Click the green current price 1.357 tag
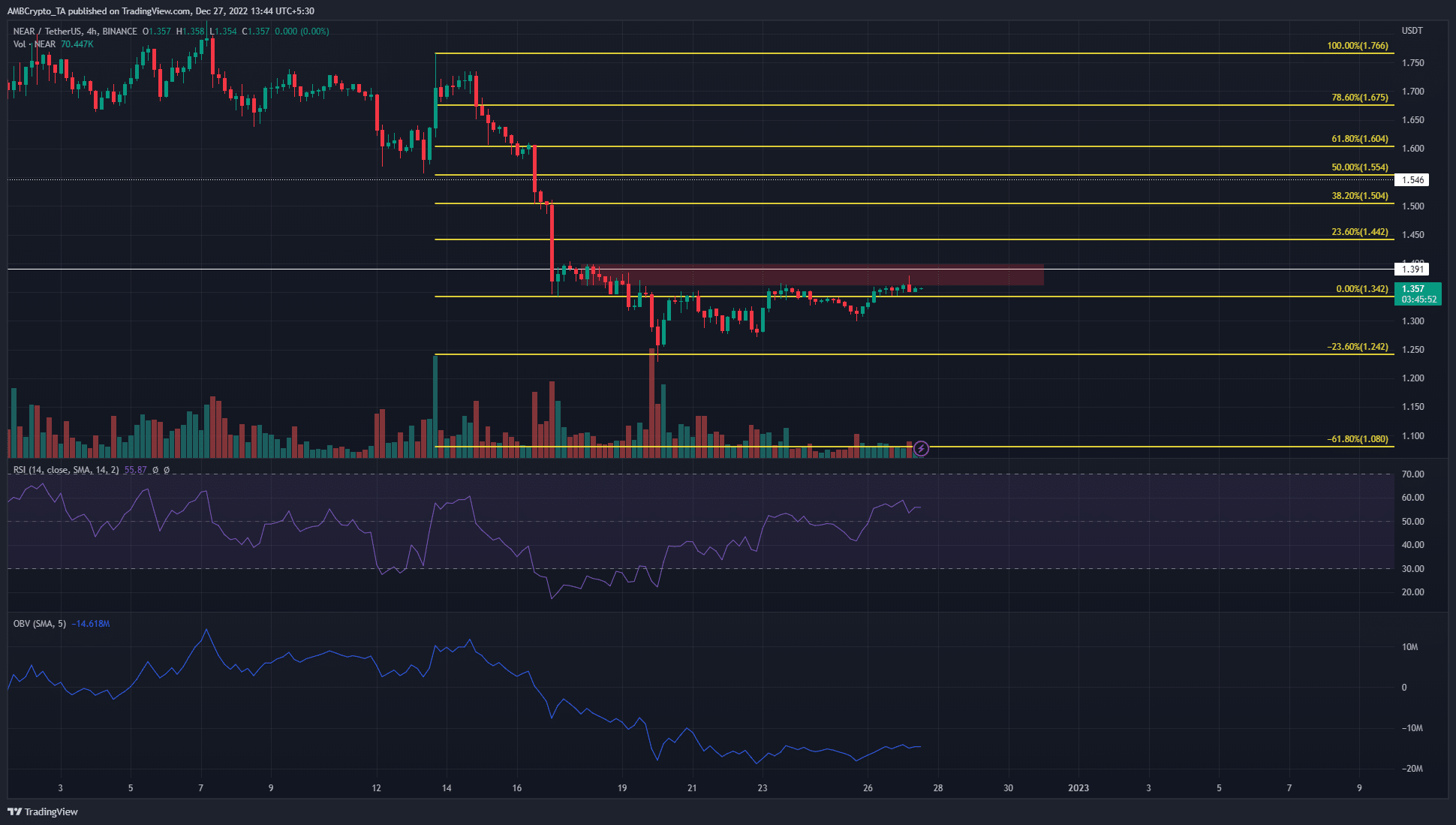 tap(1418, 294)
